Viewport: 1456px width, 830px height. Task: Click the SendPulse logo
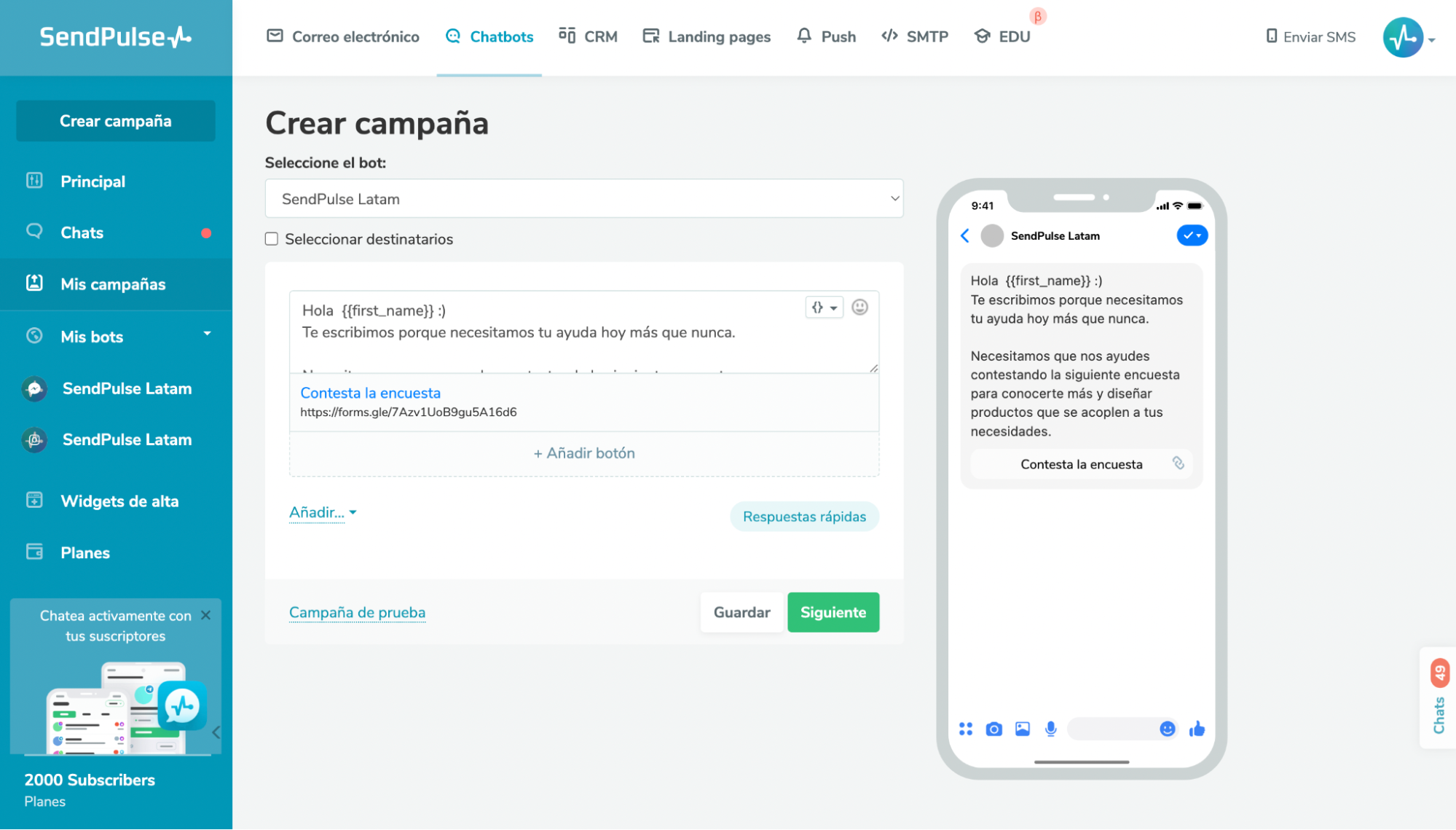pos(115,36)
